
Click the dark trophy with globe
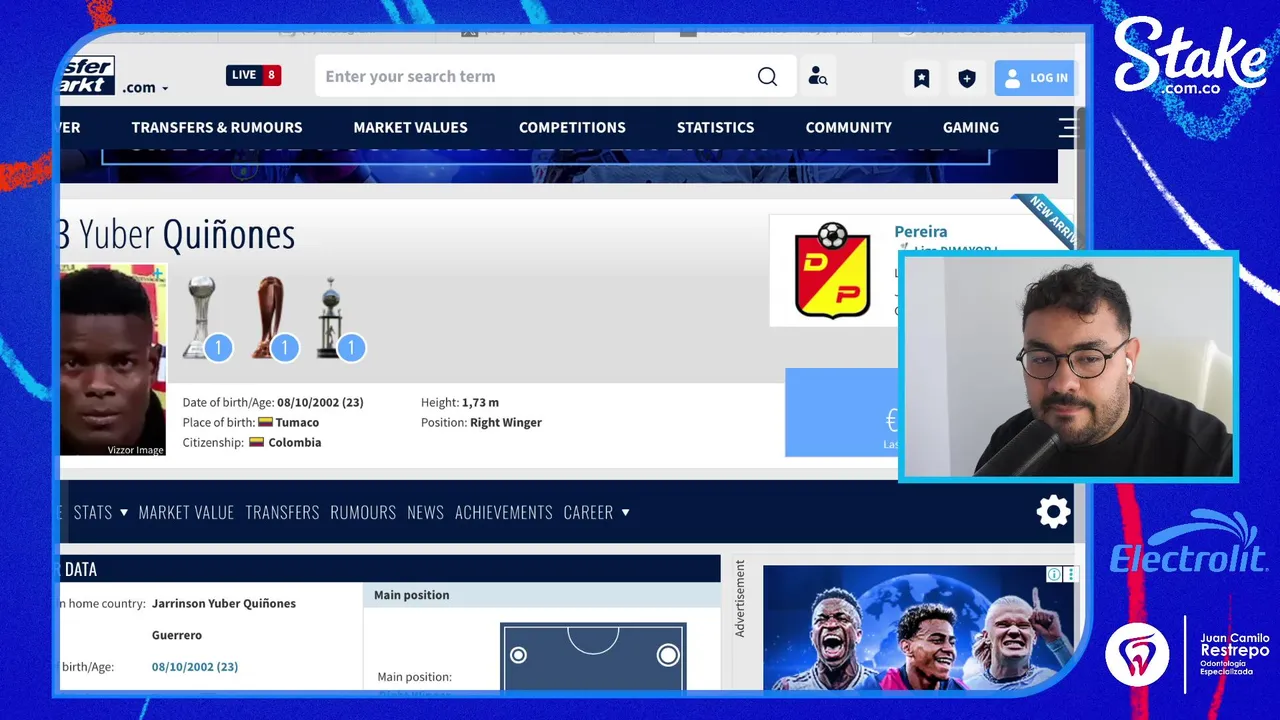click(330, 317)
